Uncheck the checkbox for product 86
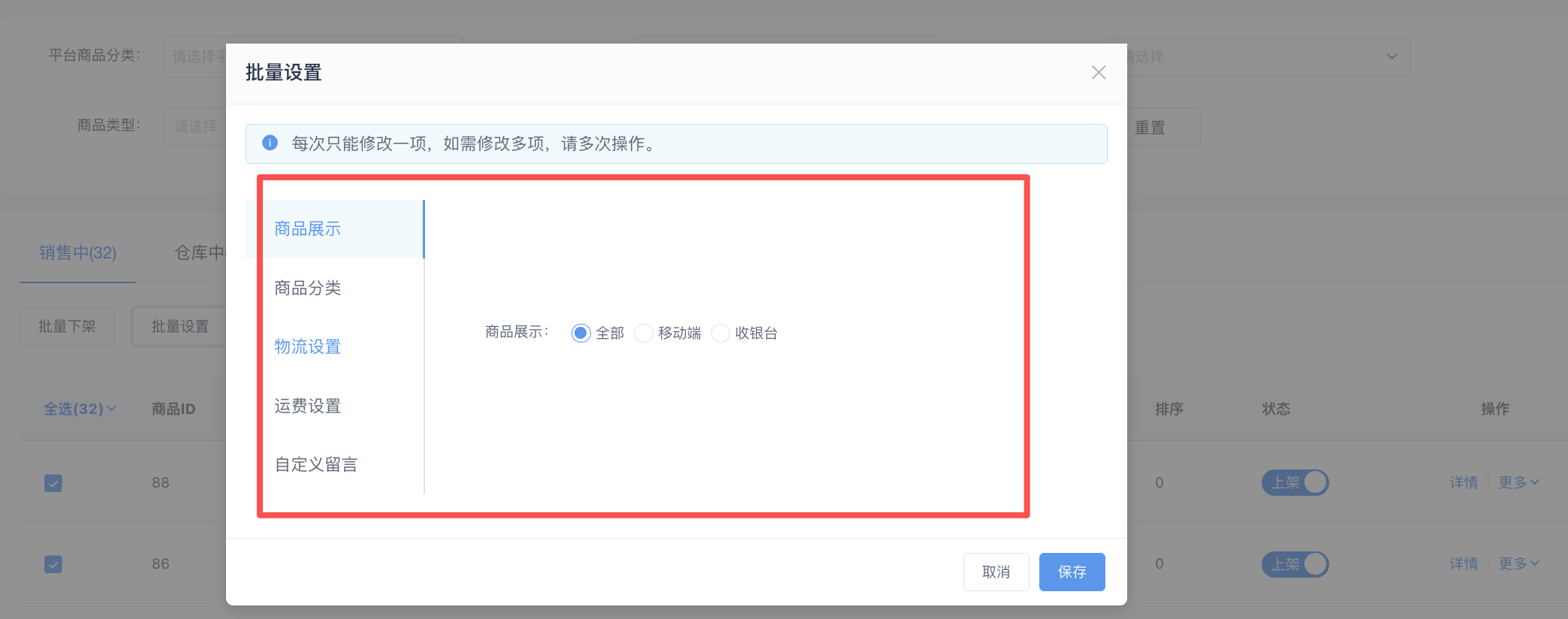 tap(53, 564)
